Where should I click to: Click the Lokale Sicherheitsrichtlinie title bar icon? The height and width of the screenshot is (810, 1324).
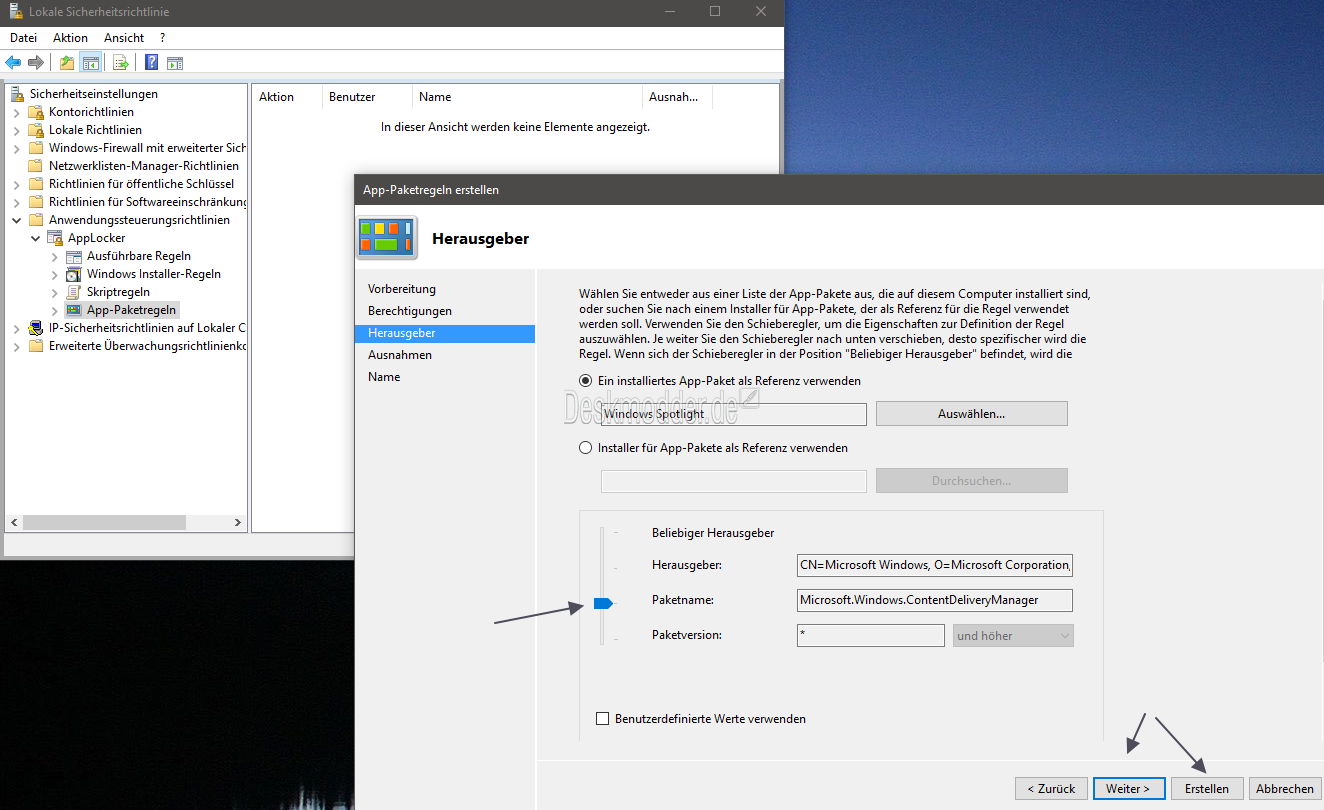[15, 12]
